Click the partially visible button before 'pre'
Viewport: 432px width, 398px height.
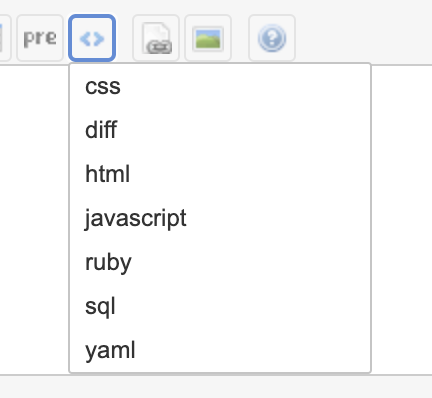pos(5,38)
